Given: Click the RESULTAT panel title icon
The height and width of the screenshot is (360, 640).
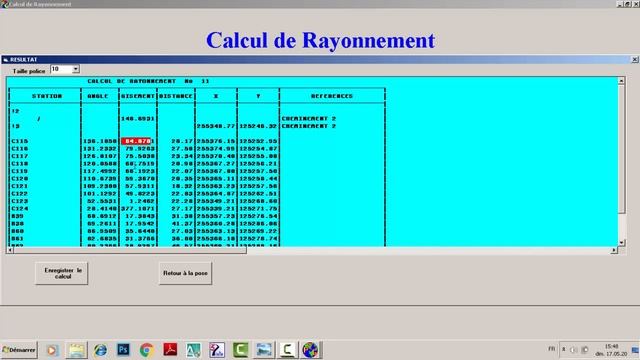Looking at the screenshot, I should (x=5, y=60).
